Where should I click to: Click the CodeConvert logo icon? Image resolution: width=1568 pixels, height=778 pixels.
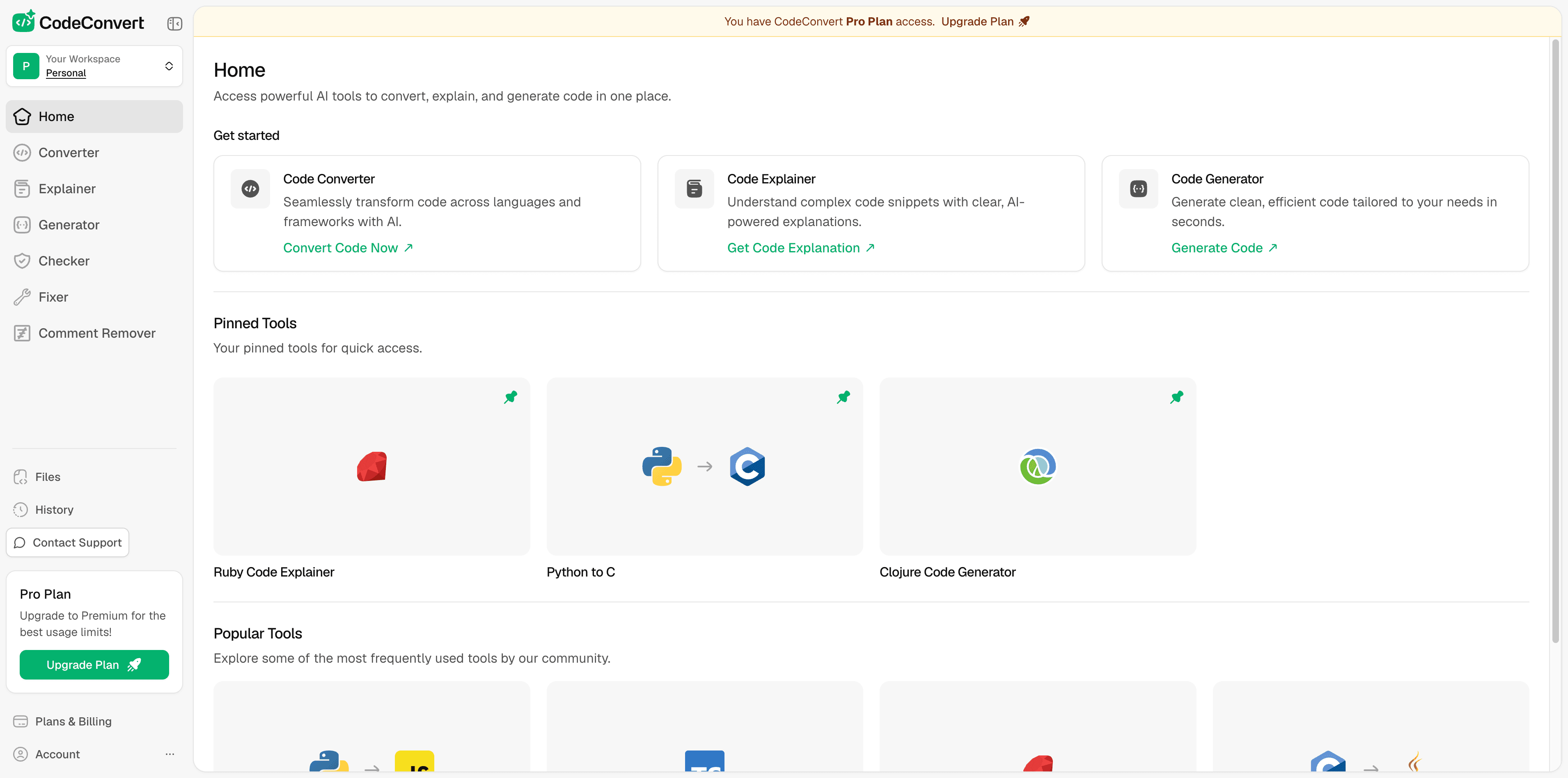[24, 21]
